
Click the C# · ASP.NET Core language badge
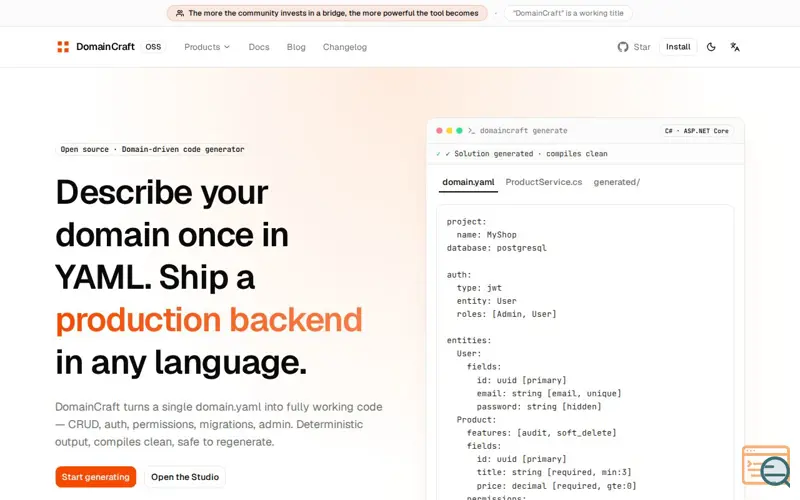coord(696,131)
